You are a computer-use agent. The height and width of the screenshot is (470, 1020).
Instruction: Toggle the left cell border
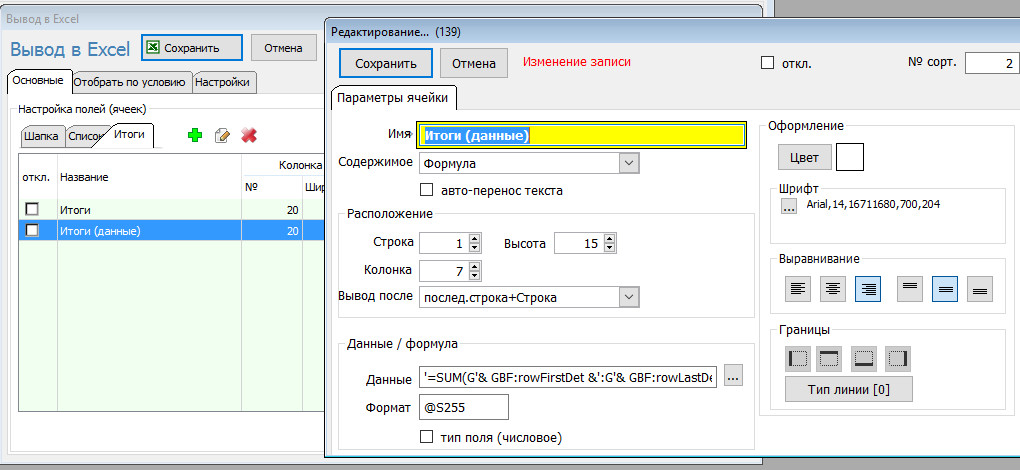[798, 357]
